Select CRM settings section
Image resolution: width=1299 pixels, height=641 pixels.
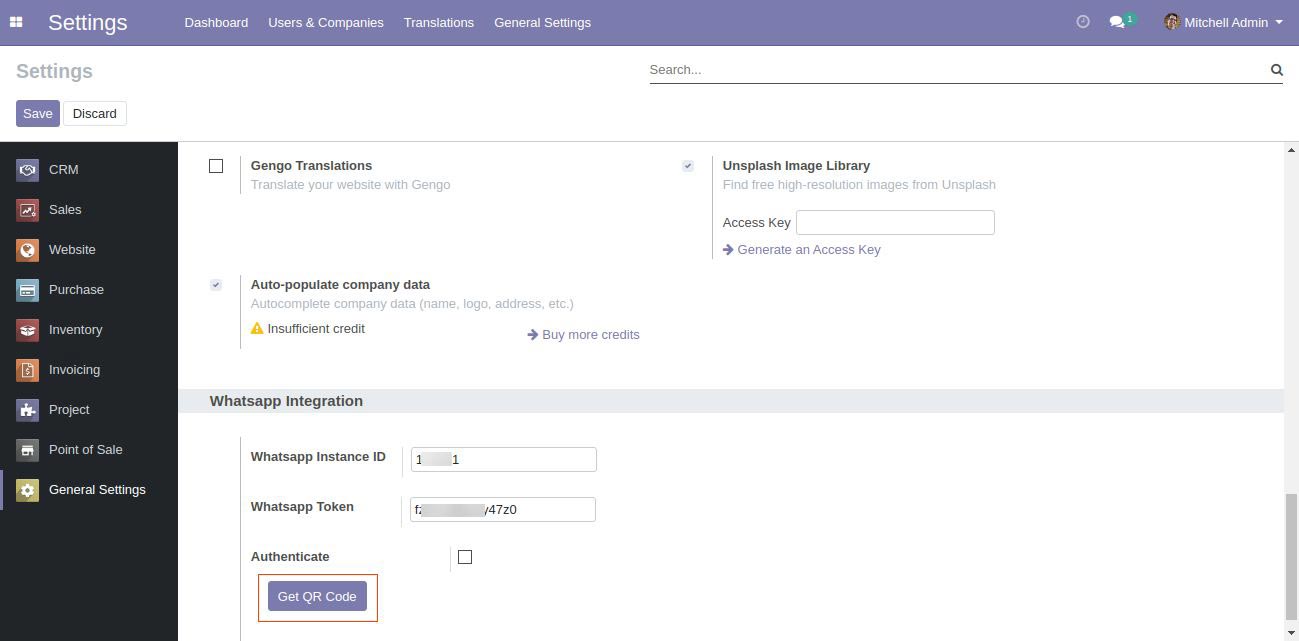[89, 170]
